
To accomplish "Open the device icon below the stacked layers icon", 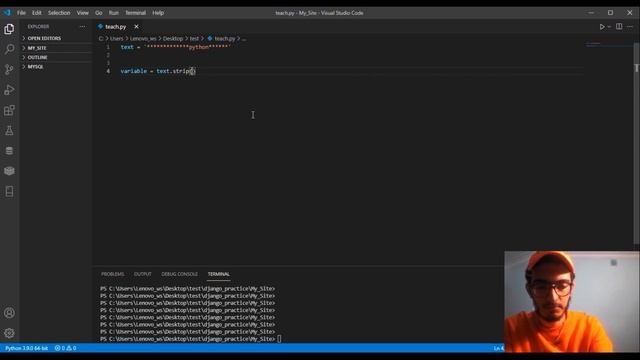I will pos(9,191).
